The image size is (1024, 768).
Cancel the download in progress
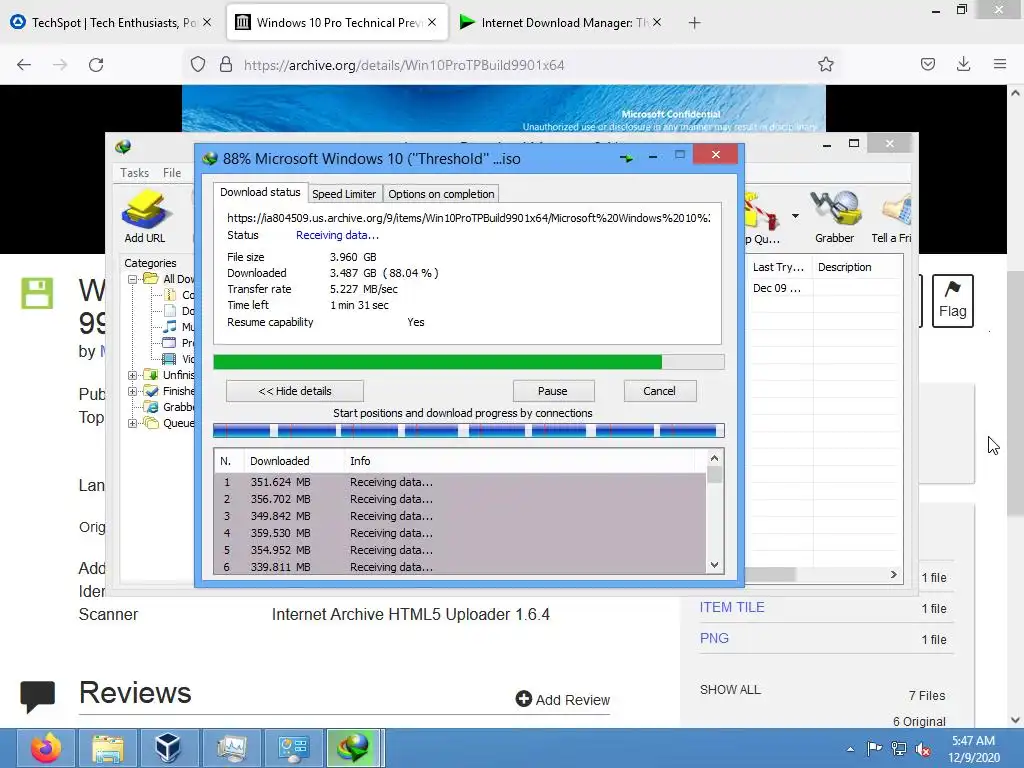660,391
